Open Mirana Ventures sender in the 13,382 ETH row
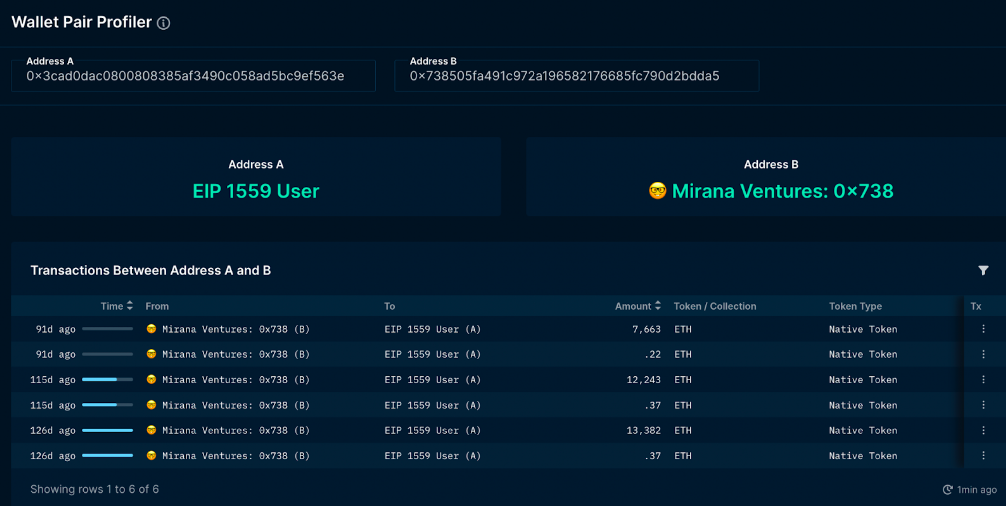Screen dimensions: 1006x506 [235, 430]
